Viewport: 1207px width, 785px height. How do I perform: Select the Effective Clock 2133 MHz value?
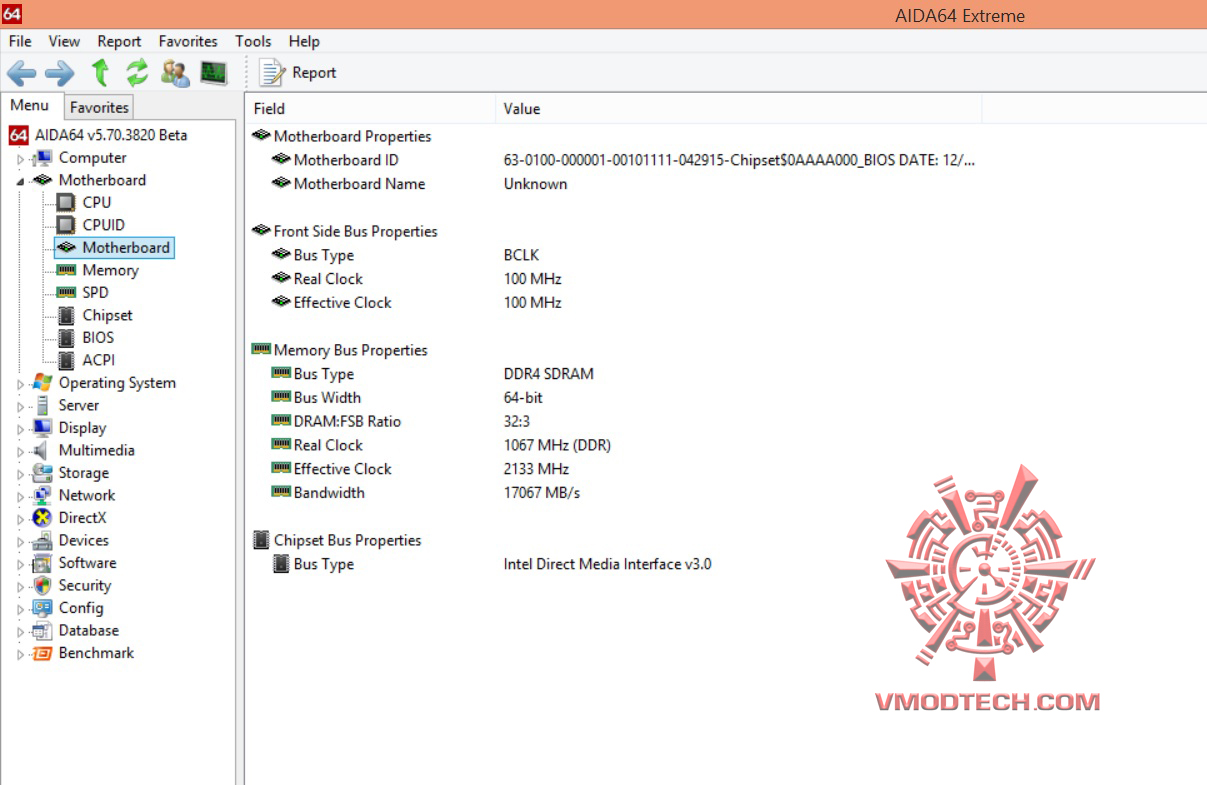click(x=536, y=469)
